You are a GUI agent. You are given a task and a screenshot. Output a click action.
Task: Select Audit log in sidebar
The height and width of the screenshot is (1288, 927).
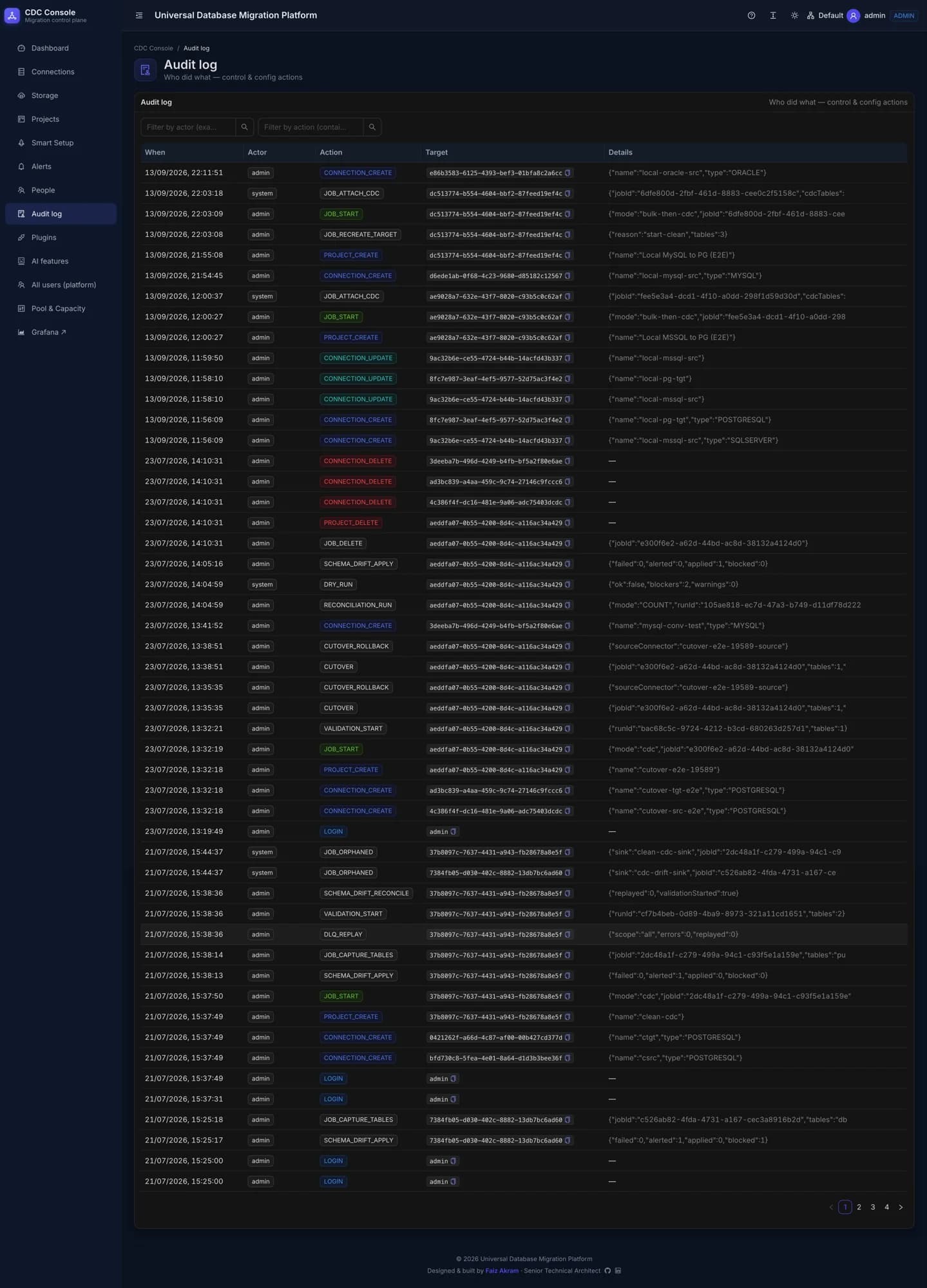(61, 214)
